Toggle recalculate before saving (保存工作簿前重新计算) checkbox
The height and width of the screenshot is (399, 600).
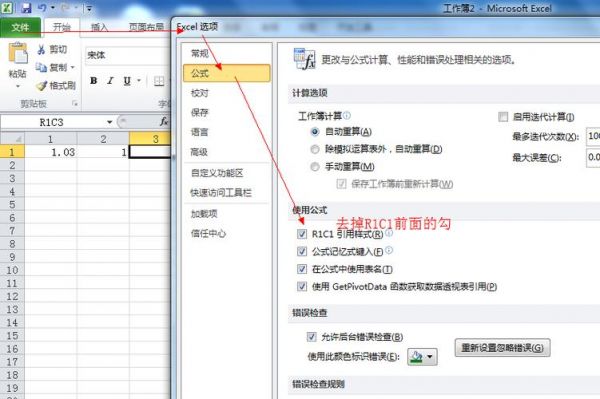point(341,184)
